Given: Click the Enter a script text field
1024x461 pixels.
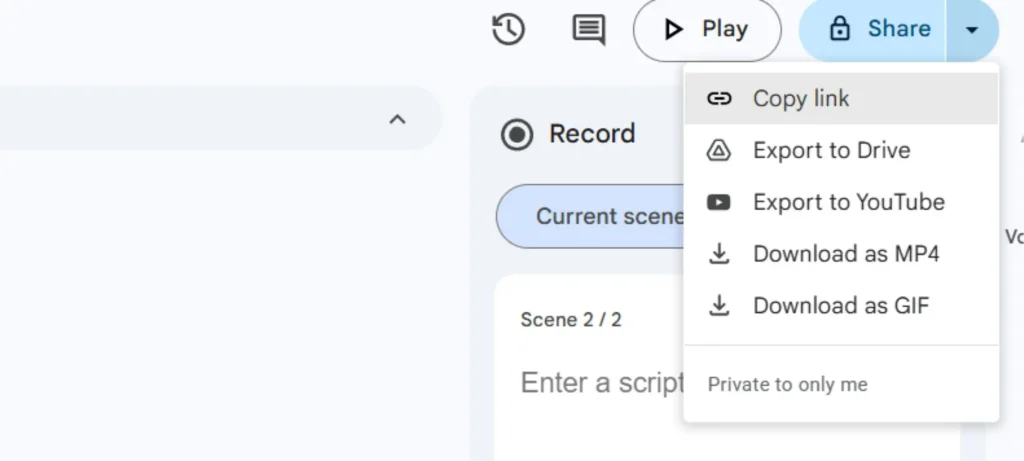Looking at the screenshot, I should [x=600, y=382].
